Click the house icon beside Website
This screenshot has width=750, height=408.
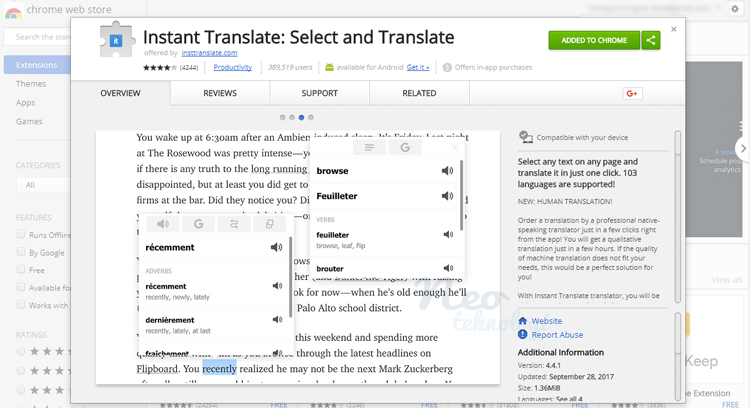(522, 321)
